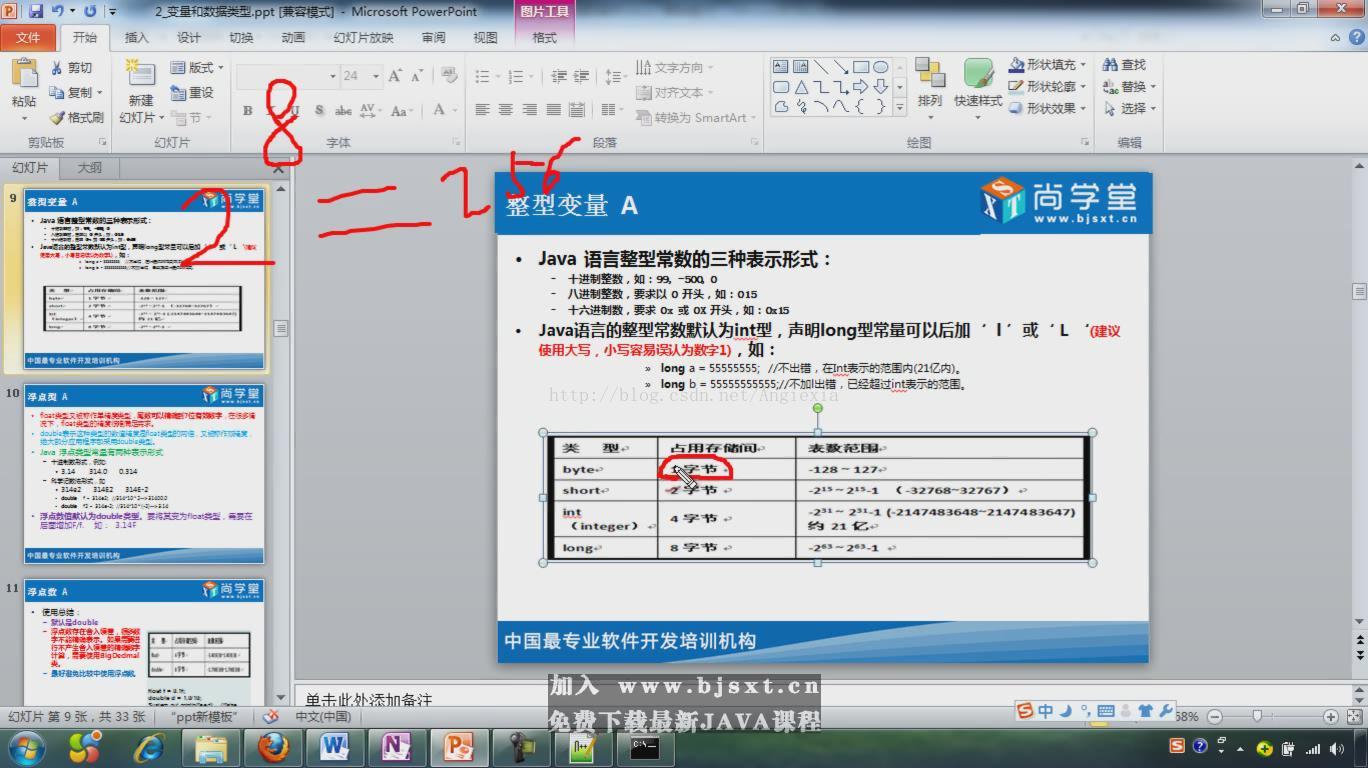
Task: Open the File (文件) tab
Action: pos(28,38)
